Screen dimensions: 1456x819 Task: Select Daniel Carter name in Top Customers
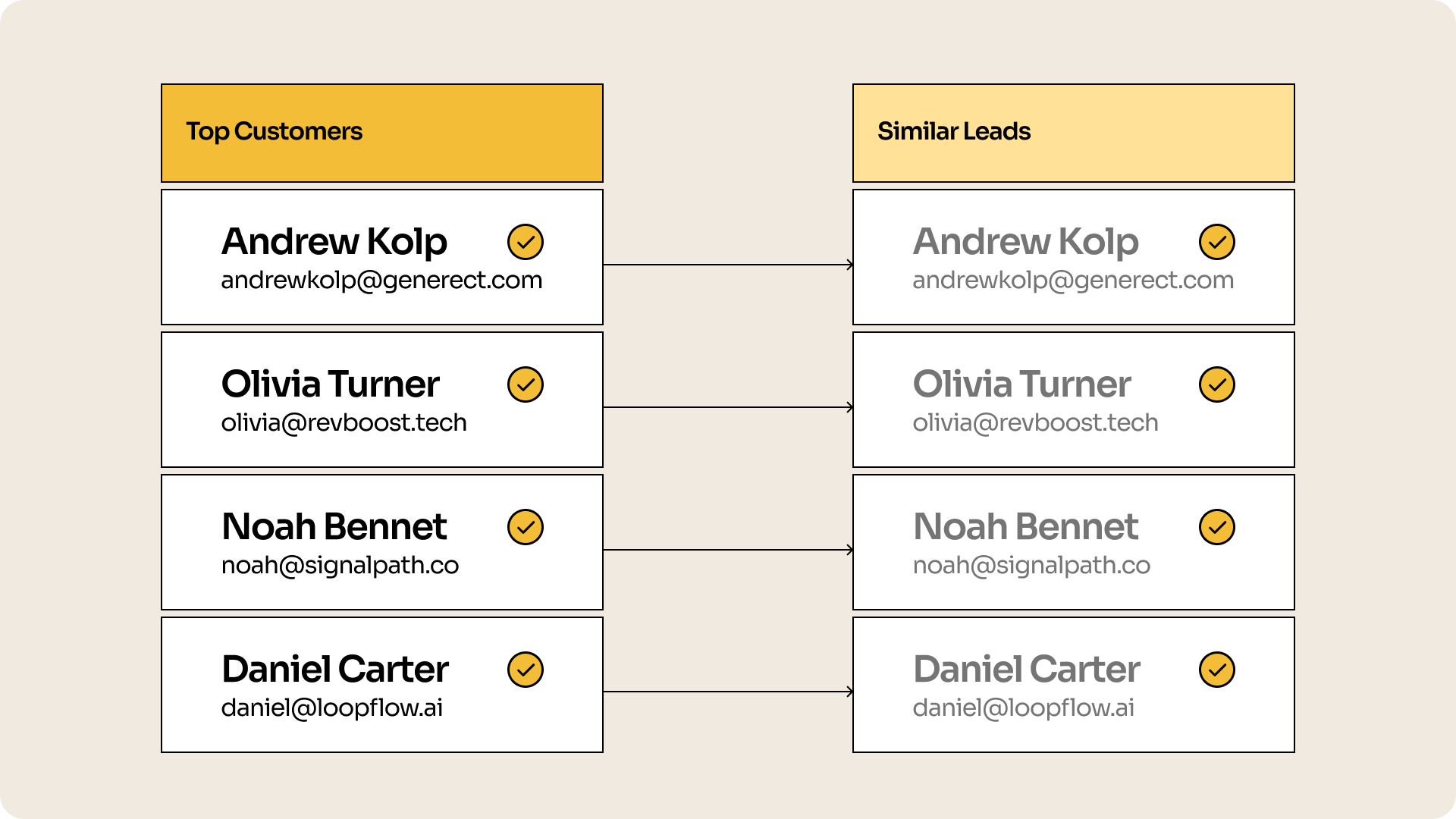coord(334,670)
